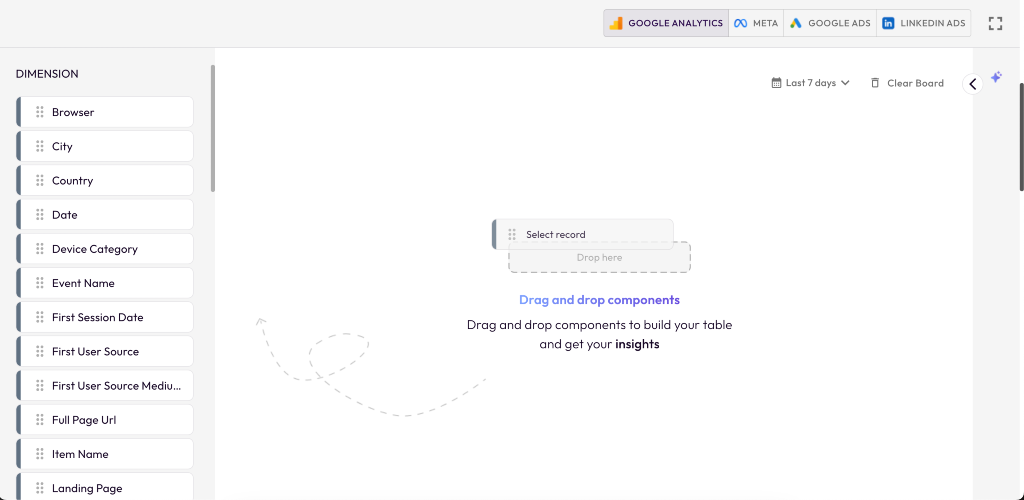This screenshot has width=1024, height=500.
Task: Select the Landing Page dimension label
Action: pos(87,488)
